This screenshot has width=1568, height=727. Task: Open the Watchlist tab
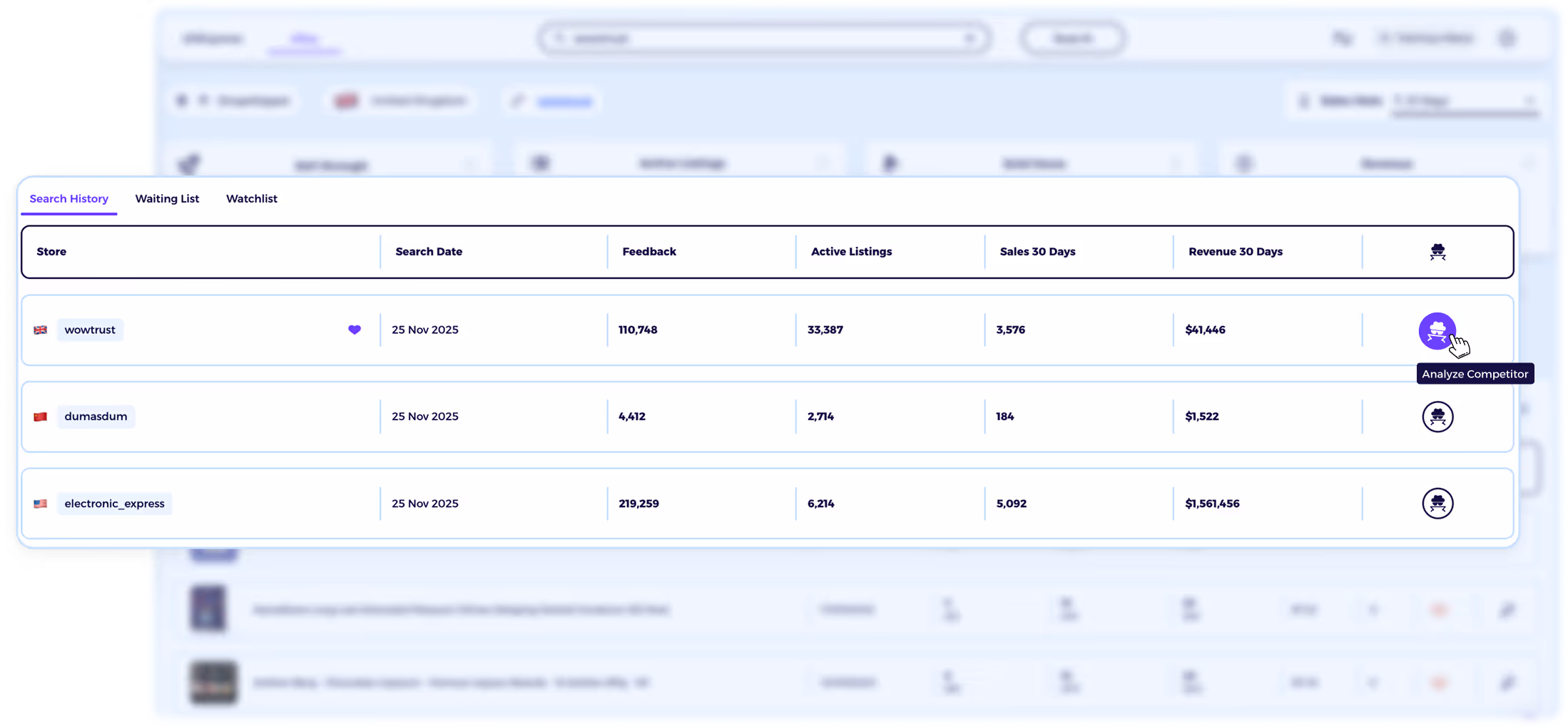point(251,198)
